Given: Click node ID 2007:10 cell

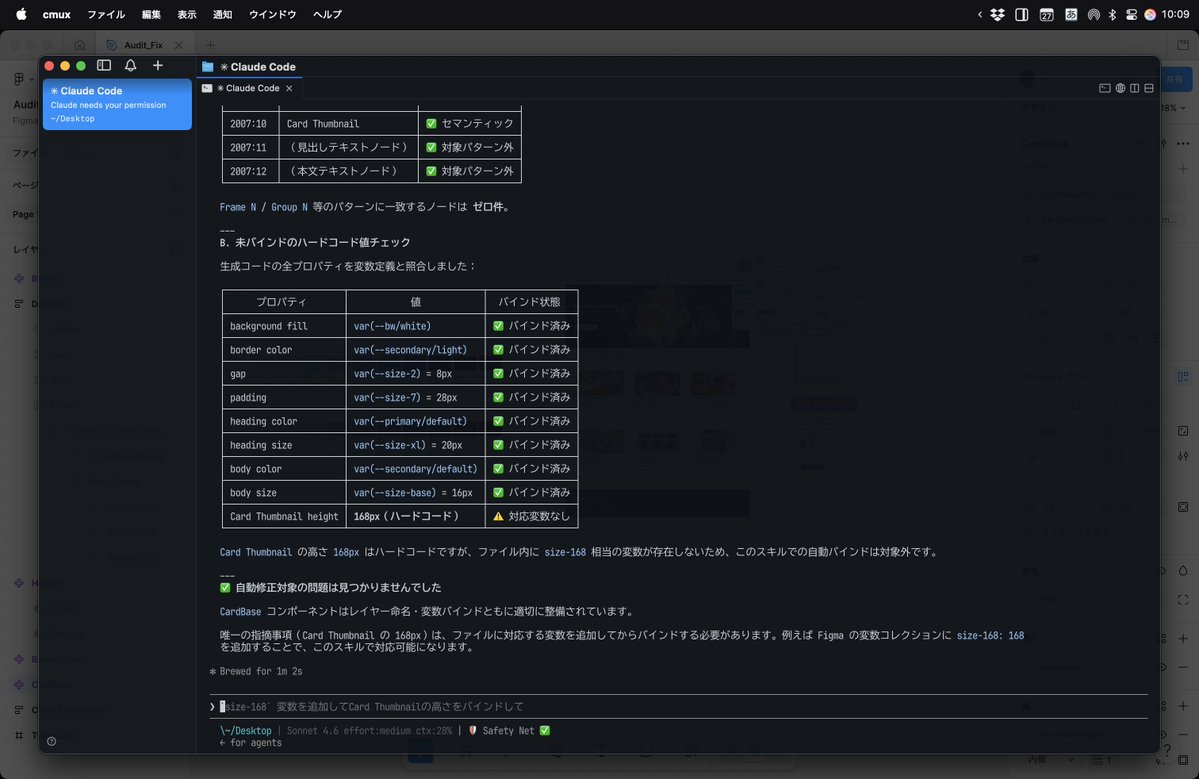Looking at the screenshot, I should pos(250,123).
